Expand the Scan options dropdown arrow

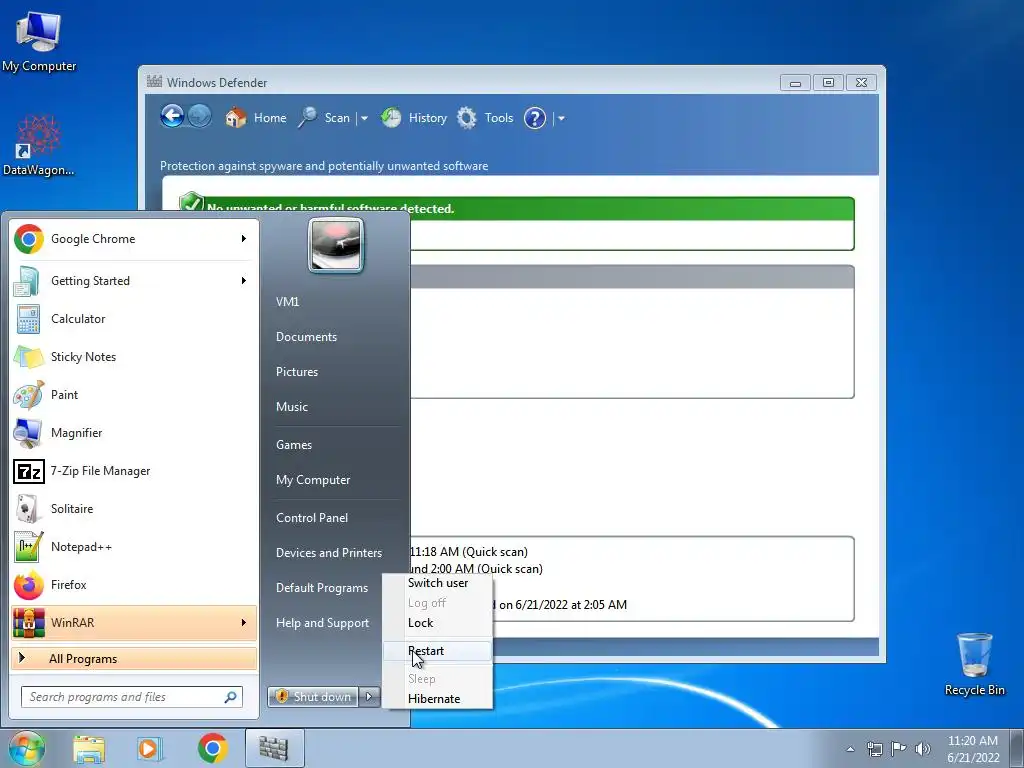364,118
